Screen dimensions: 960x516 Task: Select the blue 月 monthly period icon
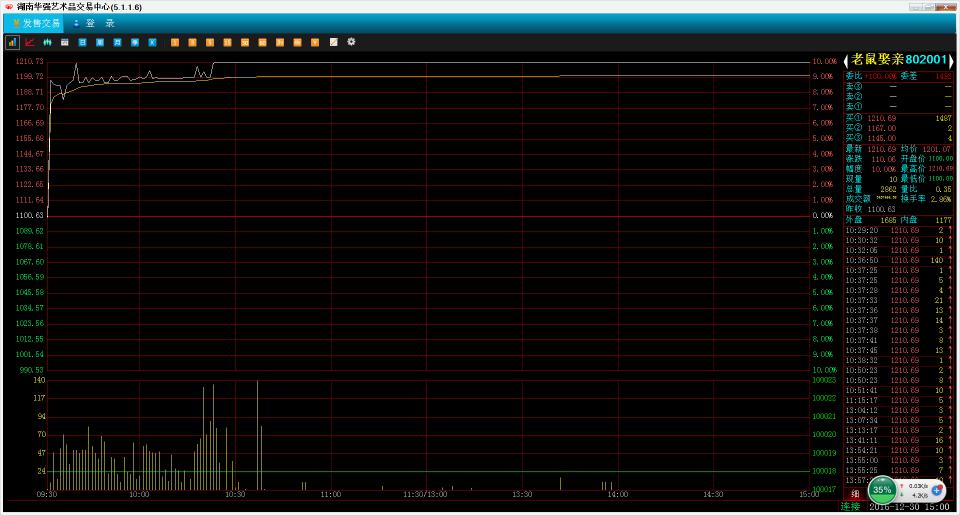pyautogui.click(x=118, y=42)
